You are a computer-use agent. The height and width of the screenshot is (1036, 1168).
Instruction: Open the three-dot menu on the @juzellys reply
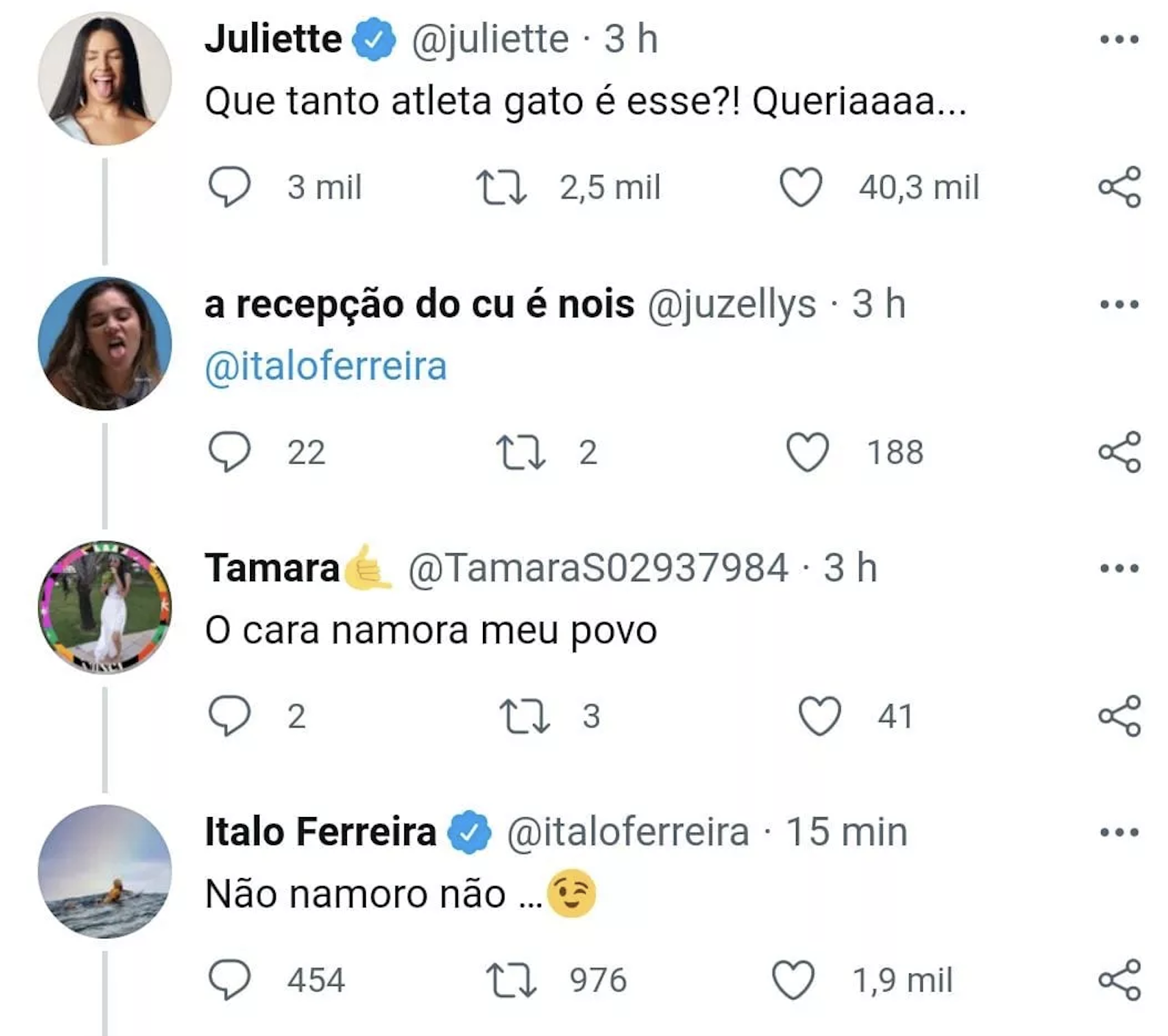[1119, 304]
